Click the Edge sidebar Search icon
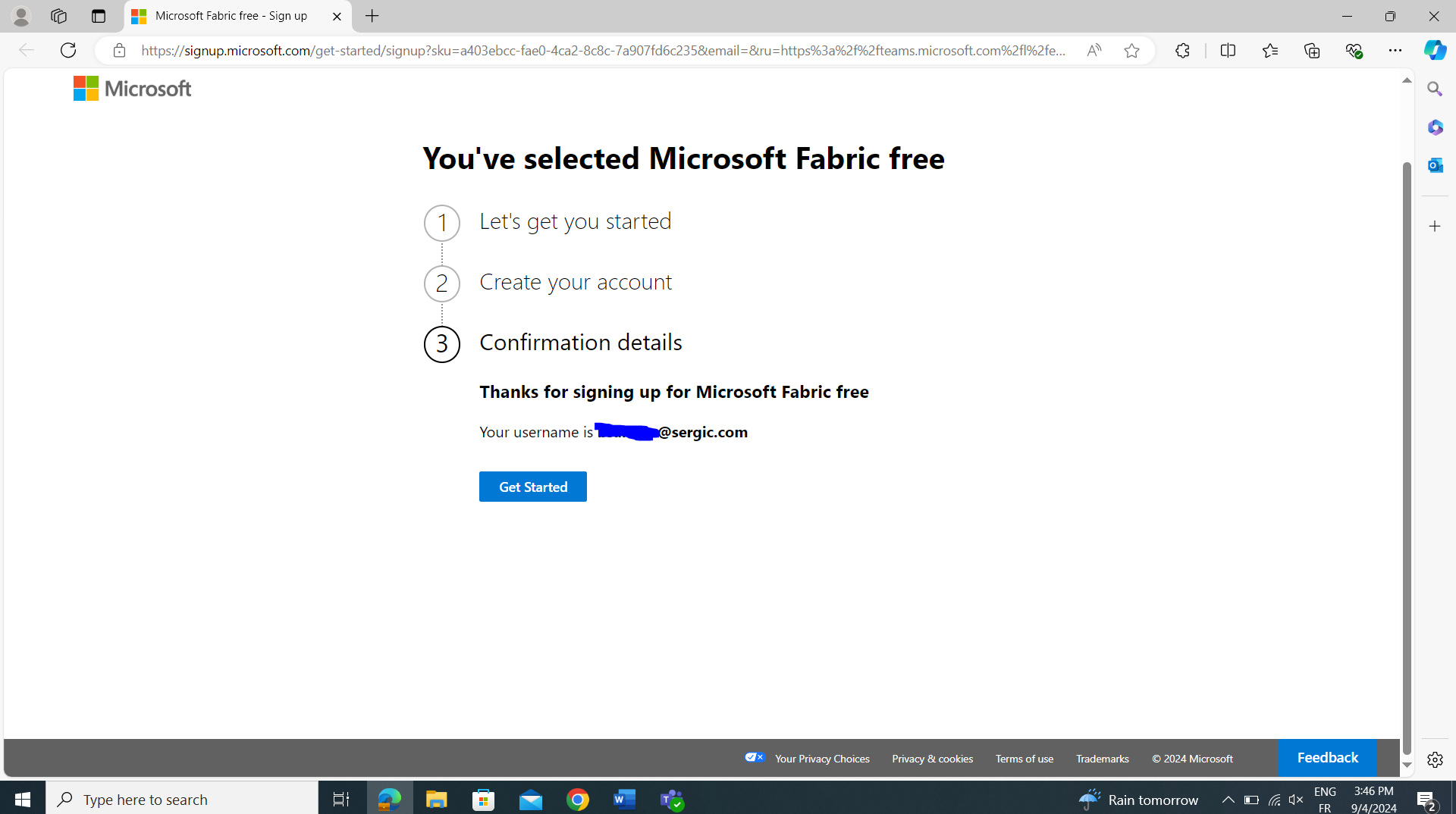 [1435, 89]
